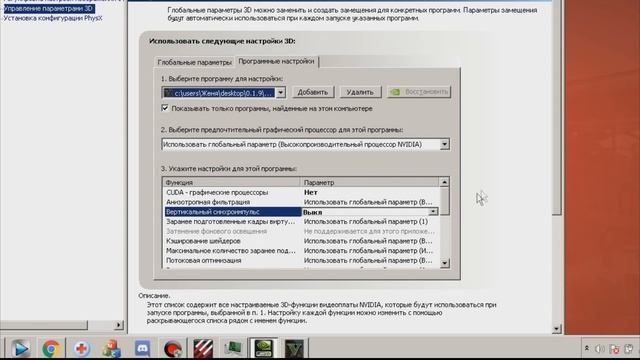Click the Удалить button
Image resolution: width=640 pixels, height=360 pixels.
(x=360, y=92)
